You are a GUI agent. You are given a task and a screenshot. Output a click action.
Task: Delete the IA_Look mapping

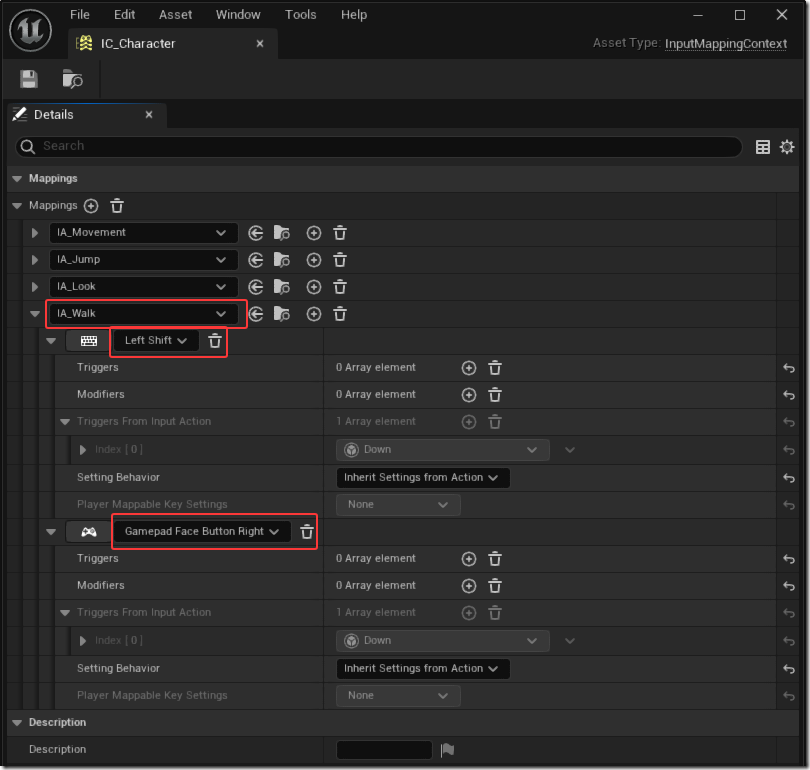pos(340,287)
